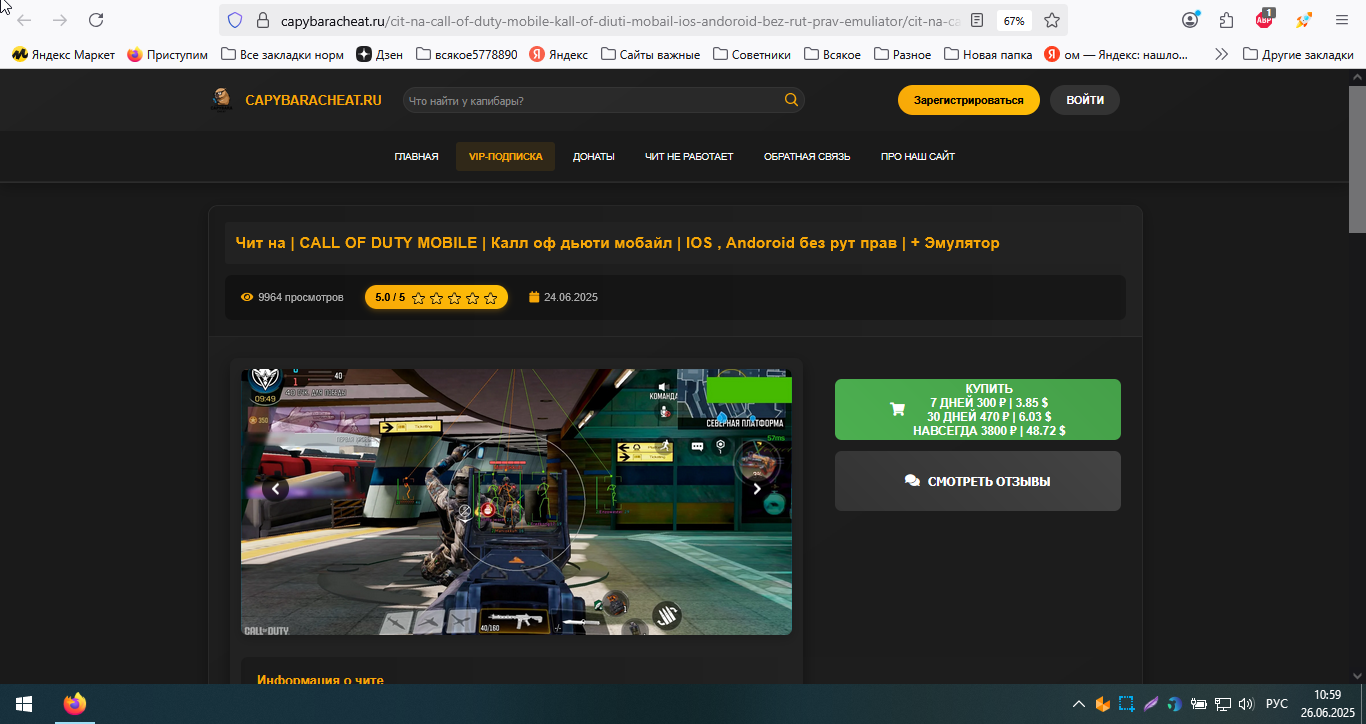This screenshot has width=1366, height=724.
Task: Switch the РУС keyboard language indicator
Action: click(1277, 704)
